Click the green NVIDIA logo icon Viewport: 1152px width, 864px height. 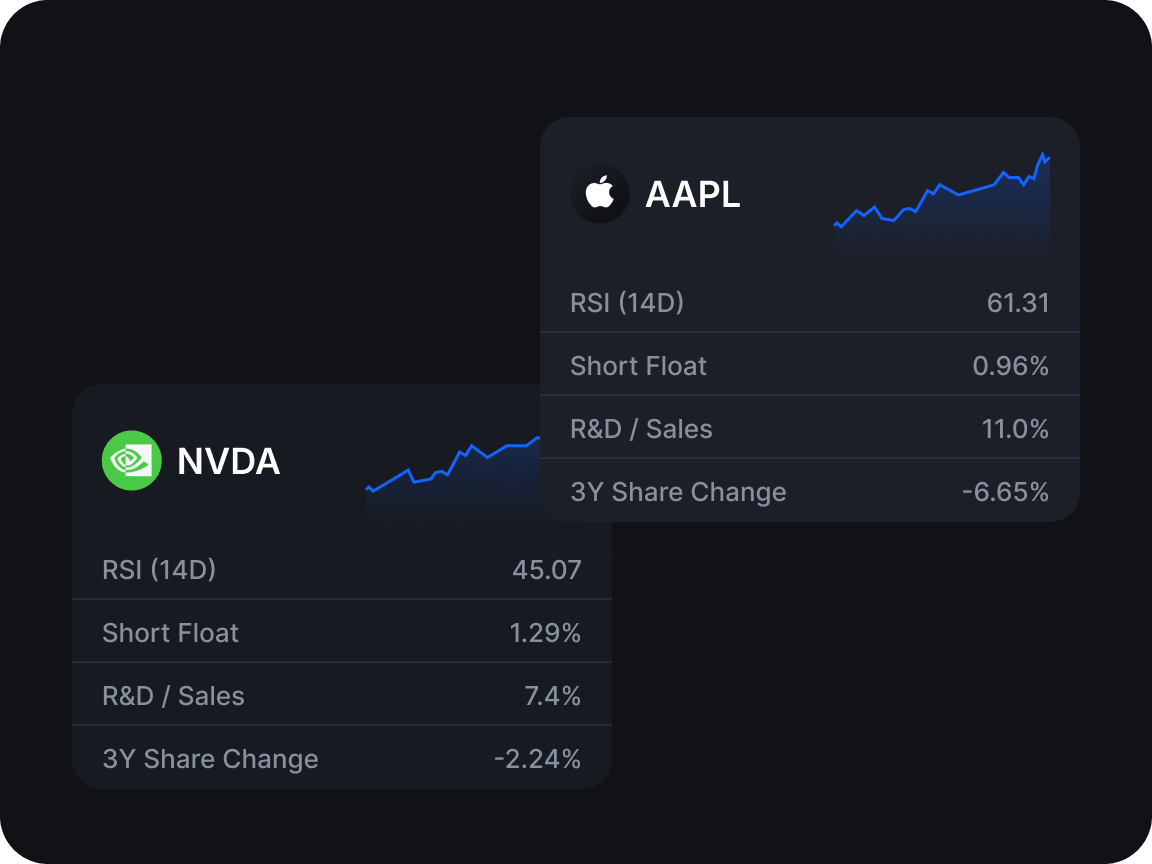[x=132, y=461]
